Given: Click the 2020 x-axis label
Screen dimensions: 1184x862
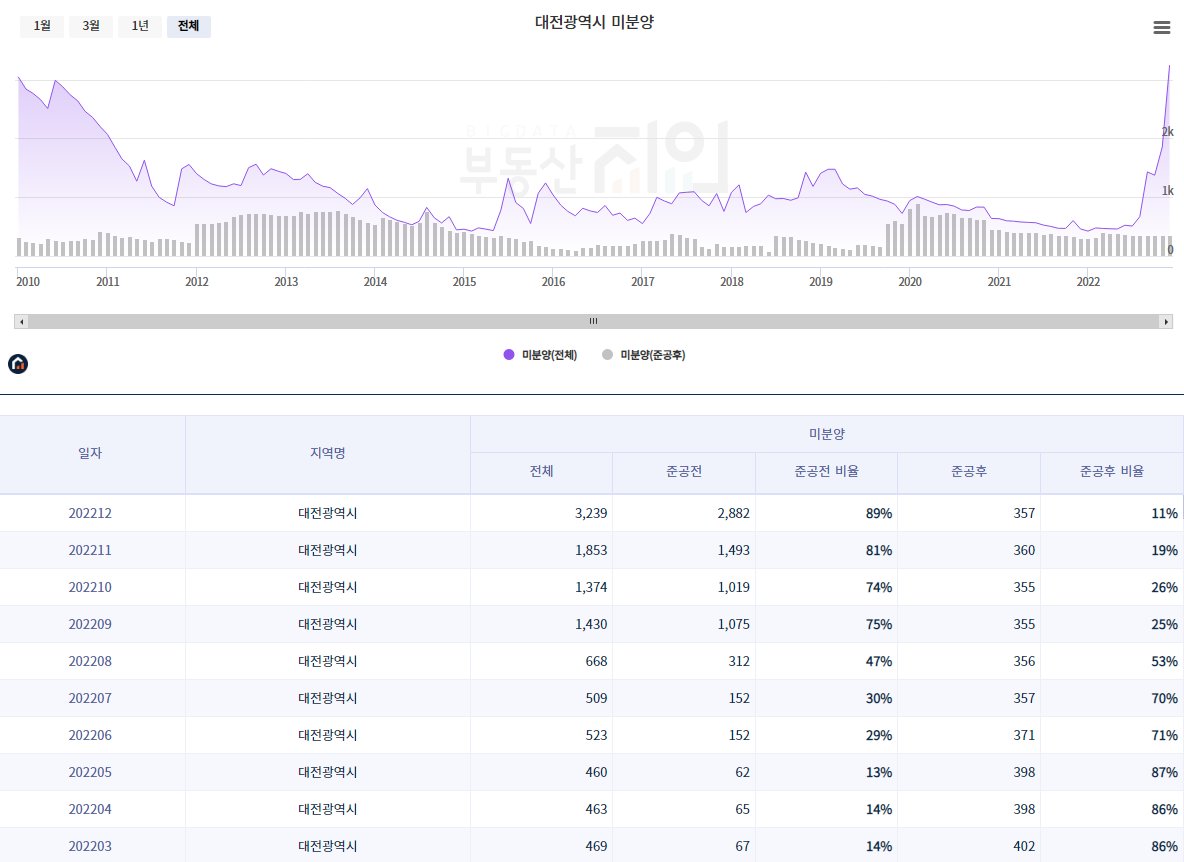Looking at the screenshot, I should click(x=910, y=282).
